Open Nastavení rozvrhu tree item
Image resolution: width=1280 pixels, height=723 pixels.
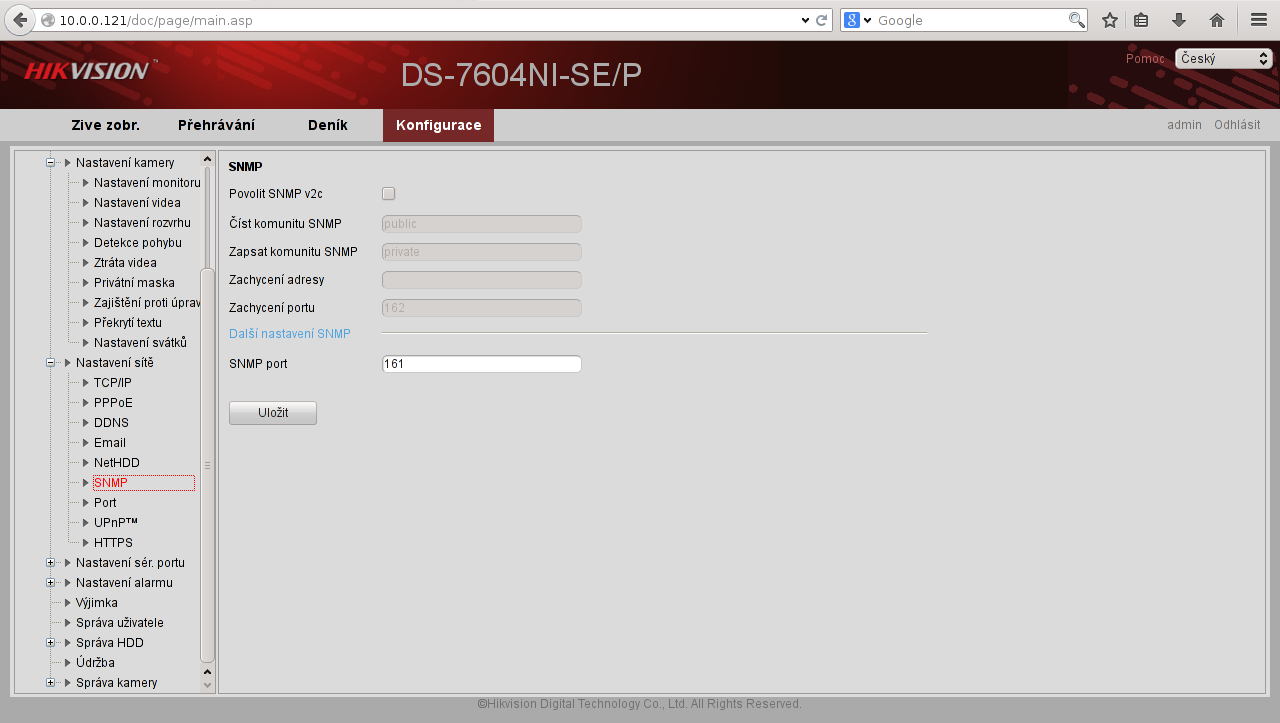142,223
